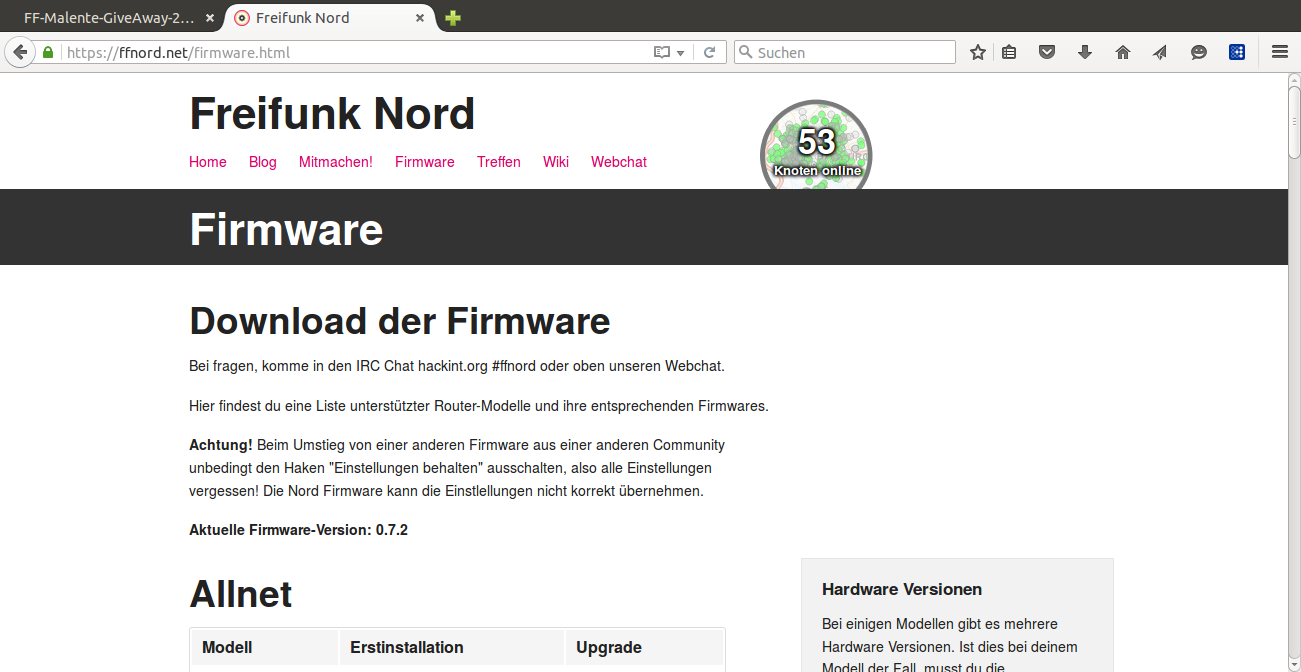This screenshot has height=672, width=1301.
Task: Click the browser back arrow button
Action: (x=19, y=52)
